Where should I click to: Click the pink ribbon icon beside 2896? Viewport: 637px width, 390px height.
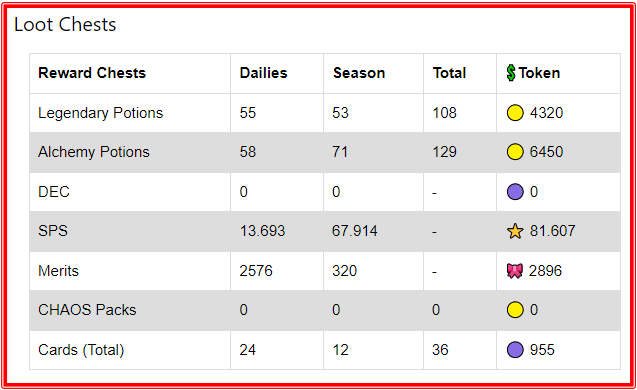515,271
